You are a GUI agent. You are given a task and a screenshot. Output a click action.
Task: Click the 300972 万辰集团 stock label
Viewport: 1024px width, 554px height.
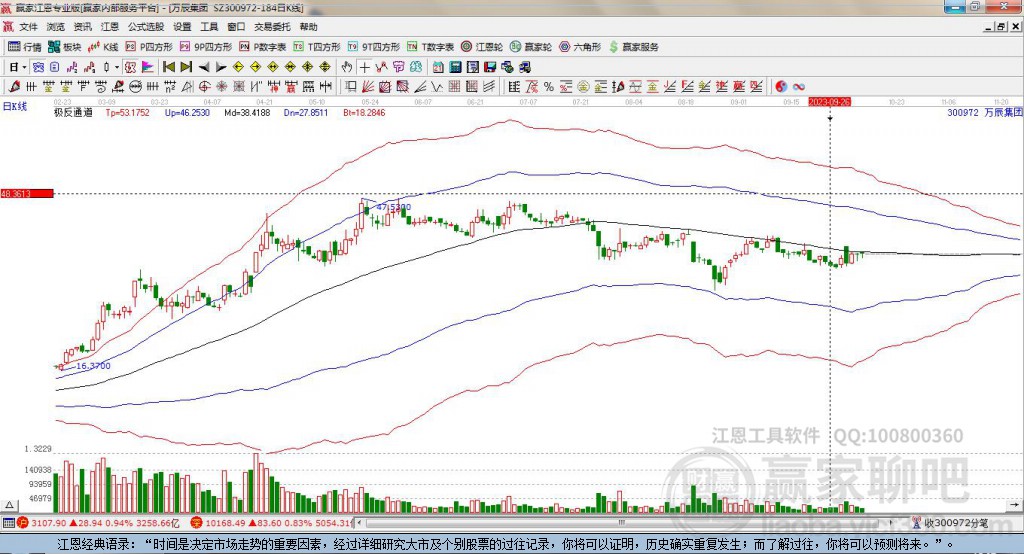pyautogui.click(x=985, y=112)
